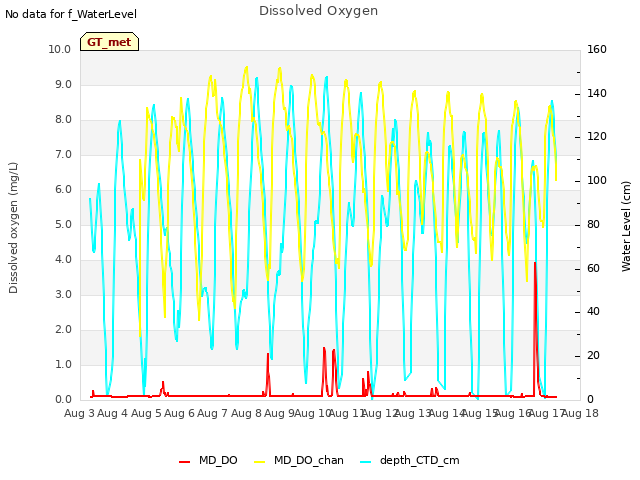Click the cyan depth_CTD_cm legend swatch

click(x=366, y=462)
